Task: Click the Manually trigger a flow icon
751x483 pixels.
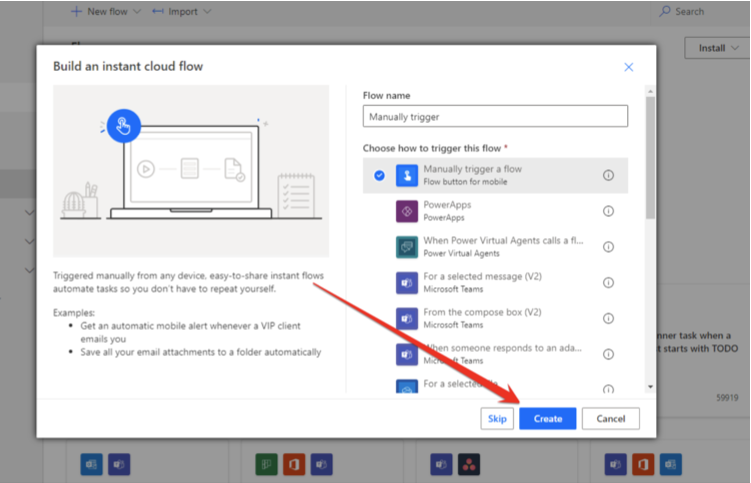Action: click(x=407, y=175)
